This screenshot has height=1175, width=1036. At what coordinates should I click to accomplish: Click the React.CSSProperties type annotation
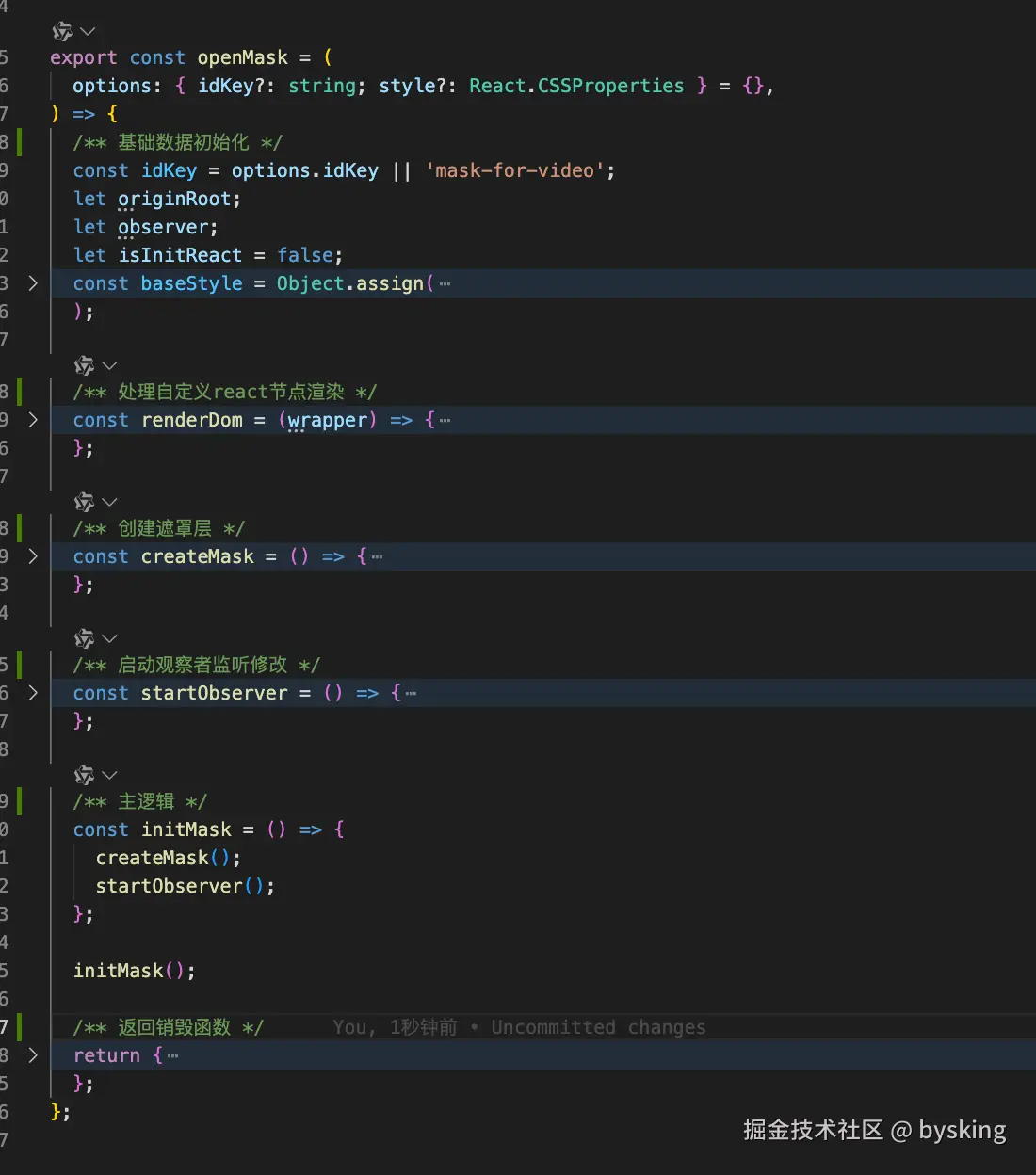click(576, 86)
